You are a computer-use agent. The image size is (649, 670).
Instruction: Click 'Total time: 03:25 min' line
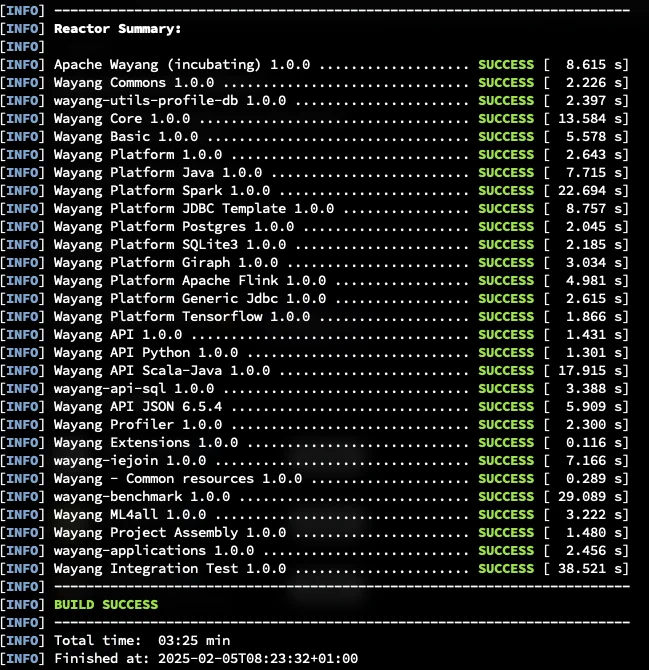tap(142, 641)
